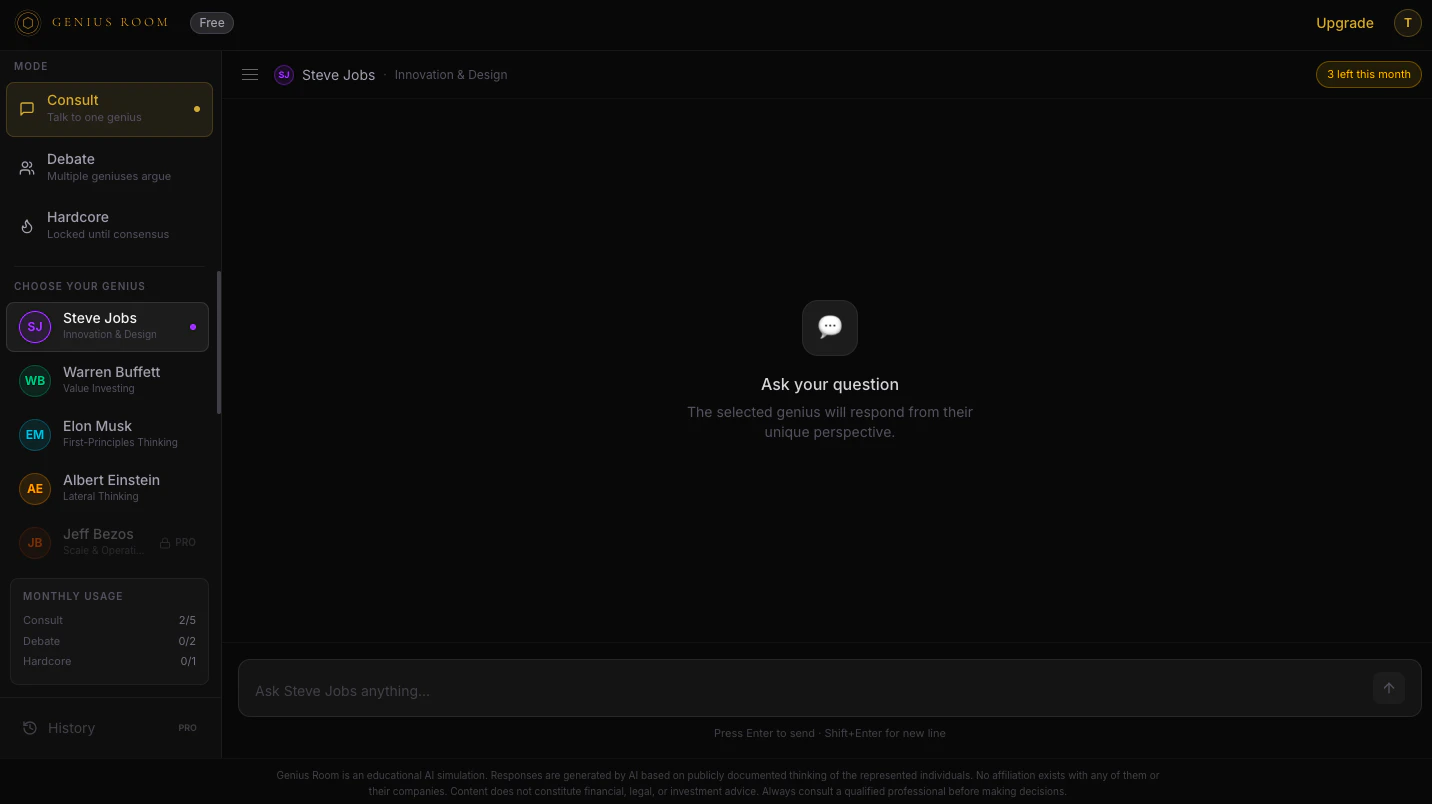Click the send arrow button
The height and width of the screenshot is (804, 1432).
[x=1388, y=688]
